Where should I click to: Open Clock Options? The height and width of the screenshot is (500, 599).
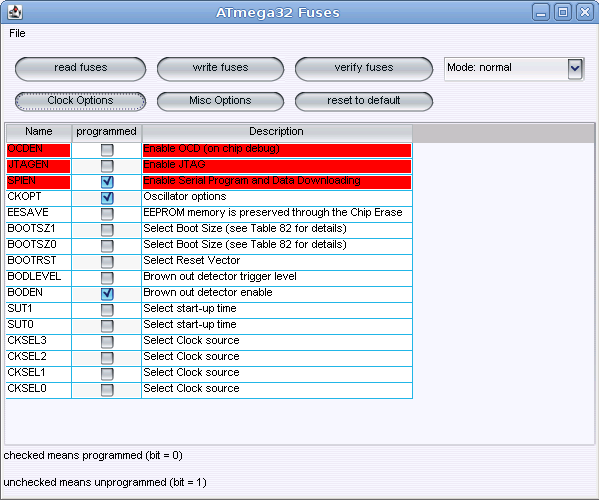pyautogui.click(x=81, y=101)
